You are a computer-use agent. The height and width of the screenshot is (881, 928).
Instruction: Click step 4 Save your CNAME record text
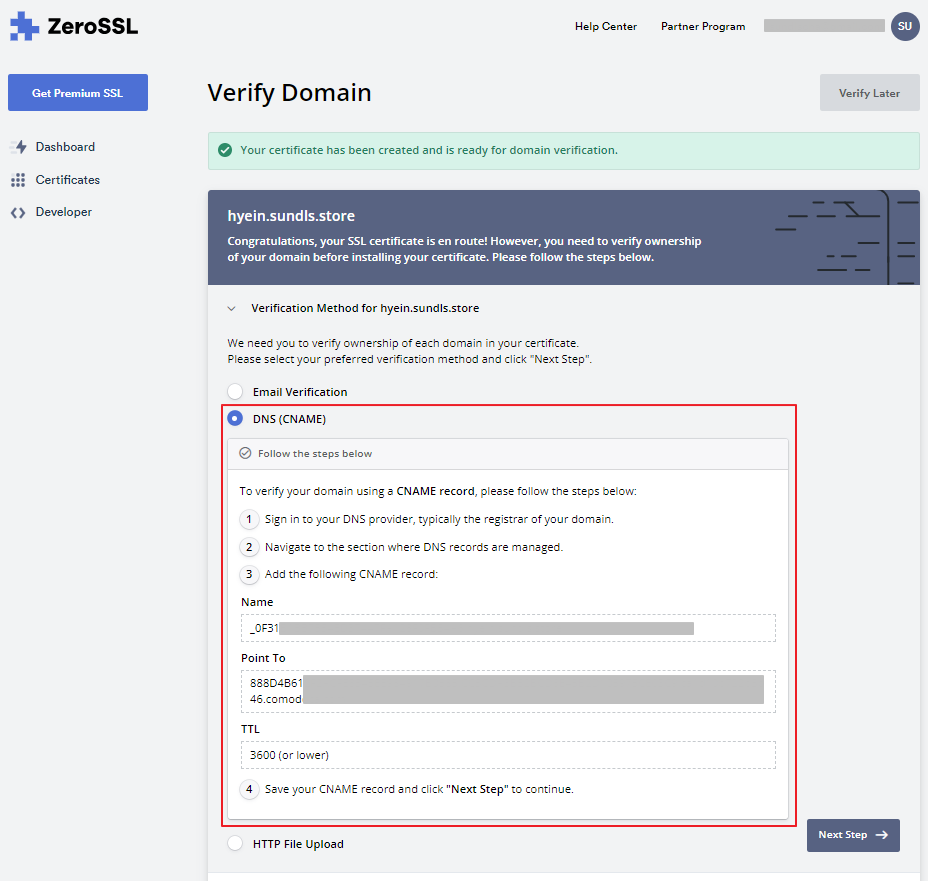coord(419,789)
